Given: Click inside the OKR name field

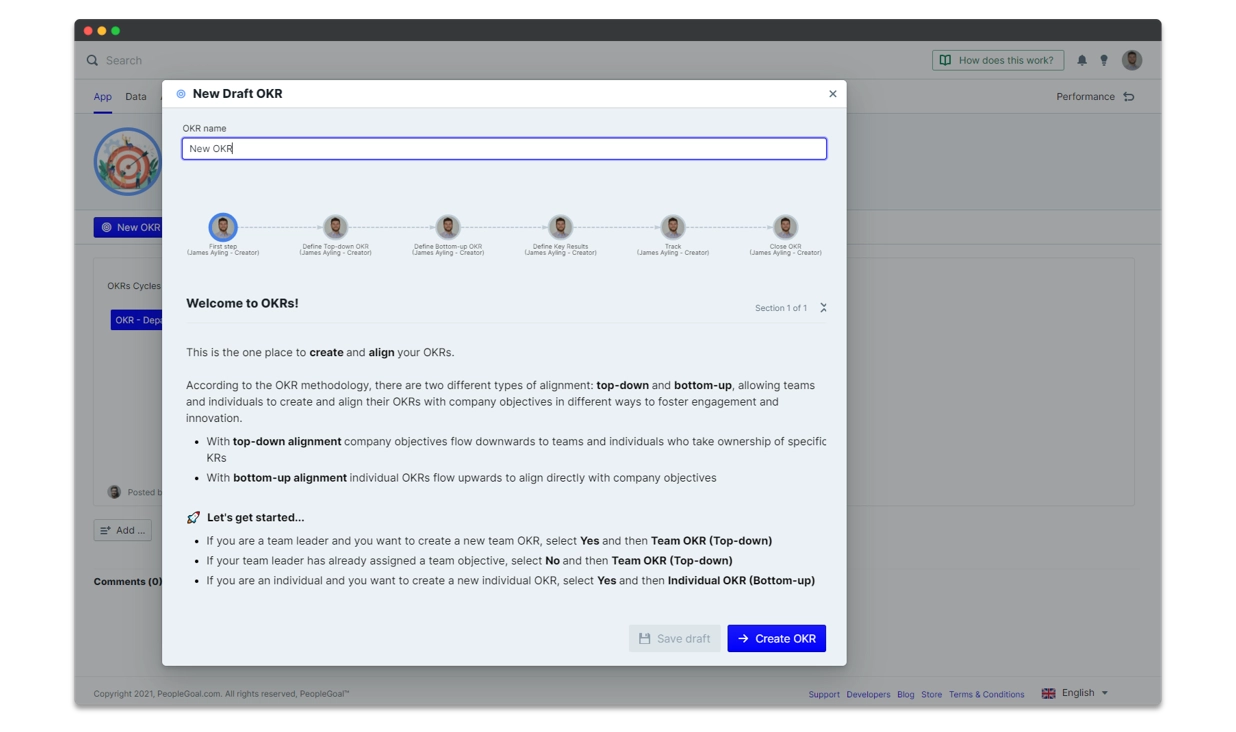Looking at the screenshot, I should pos(504,148).
